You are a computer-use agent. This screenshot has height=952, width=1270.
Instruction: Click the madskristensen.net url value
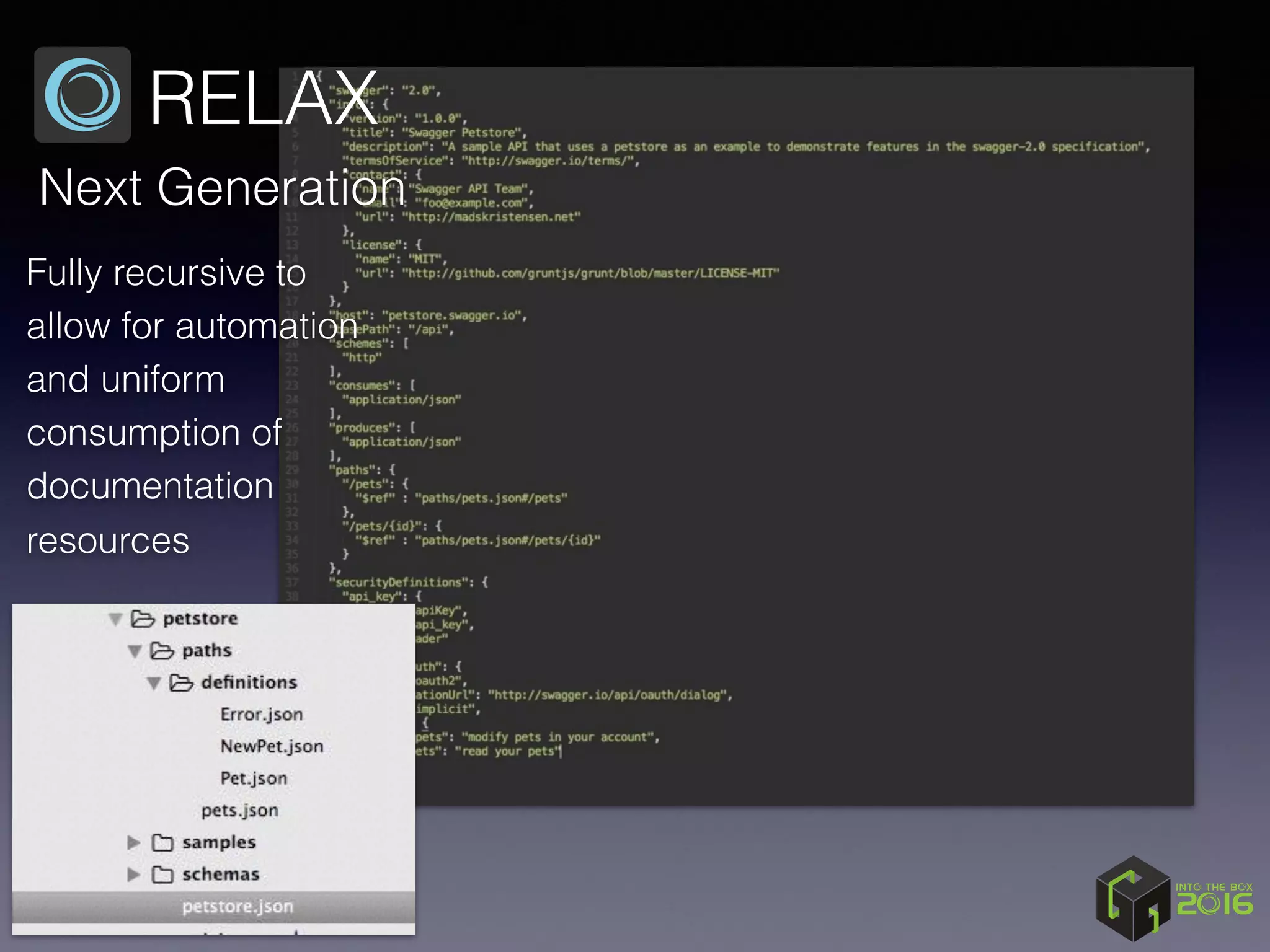click(492, 217)
